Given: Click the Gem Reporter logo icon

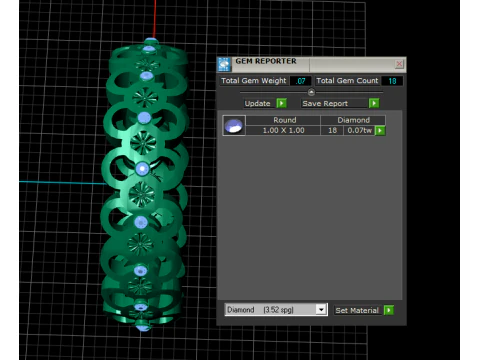Looking at the screenshot, I should click(x=224, y=64).
